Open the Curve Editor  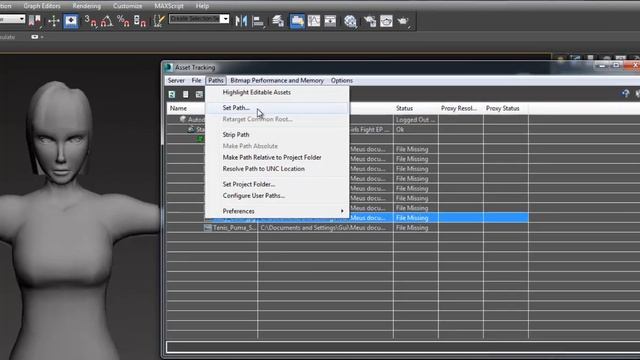314,21
